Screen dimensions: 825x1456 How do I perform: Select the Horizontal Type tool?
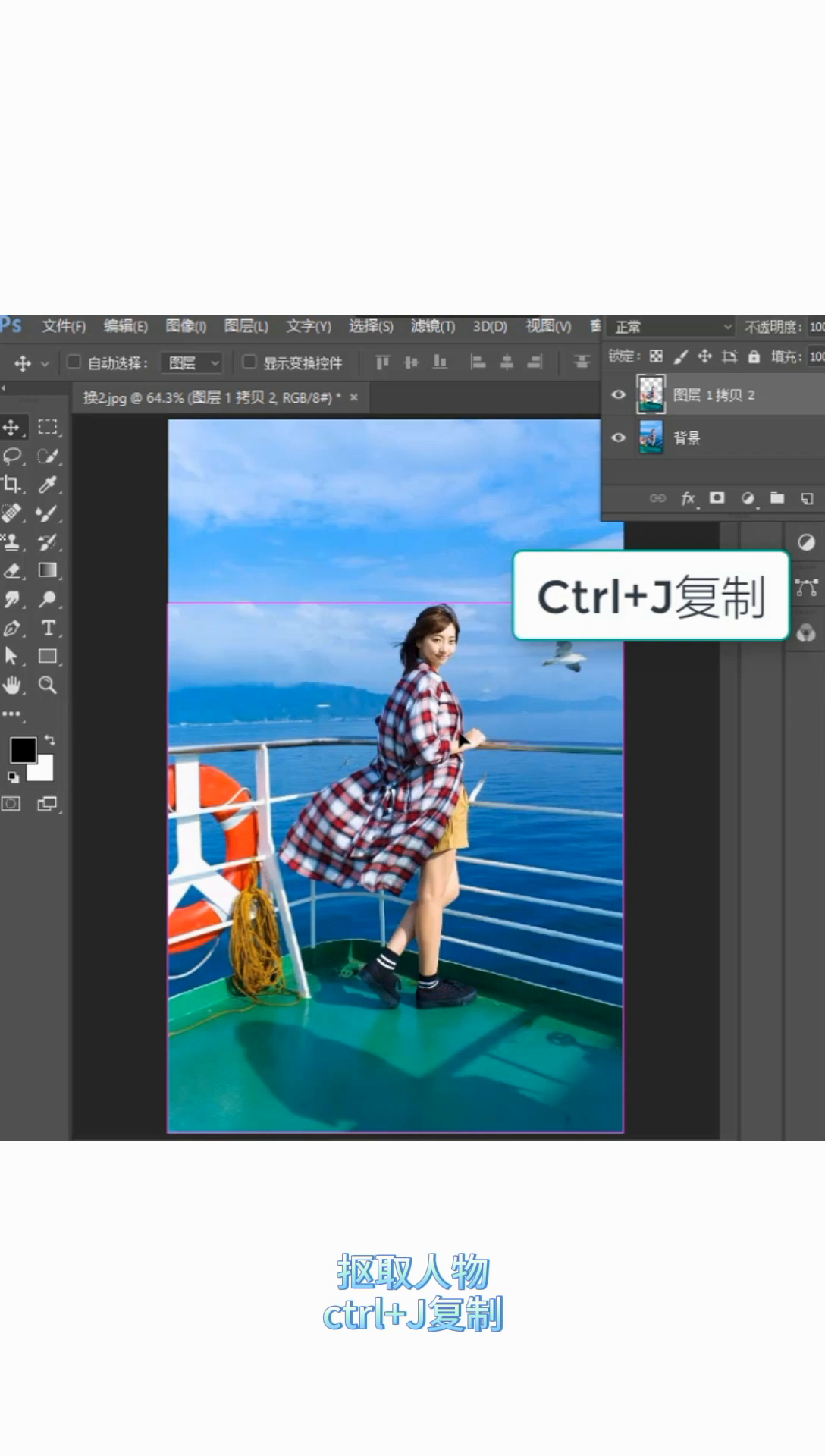[48, 628]
